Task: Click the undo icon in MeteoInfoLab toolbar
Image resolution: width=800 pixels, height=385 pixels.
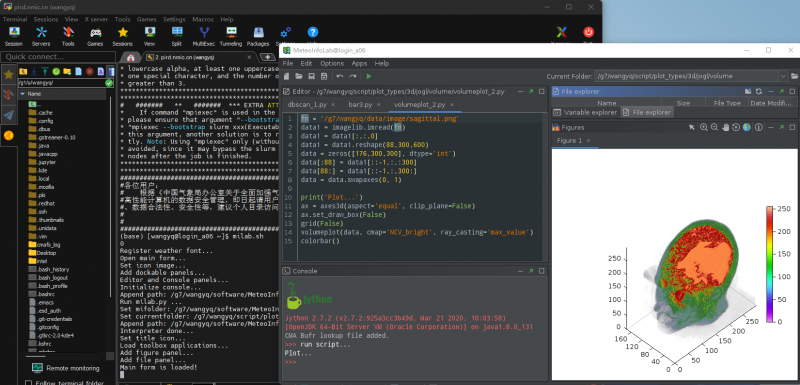Action: tap(339, 76)
